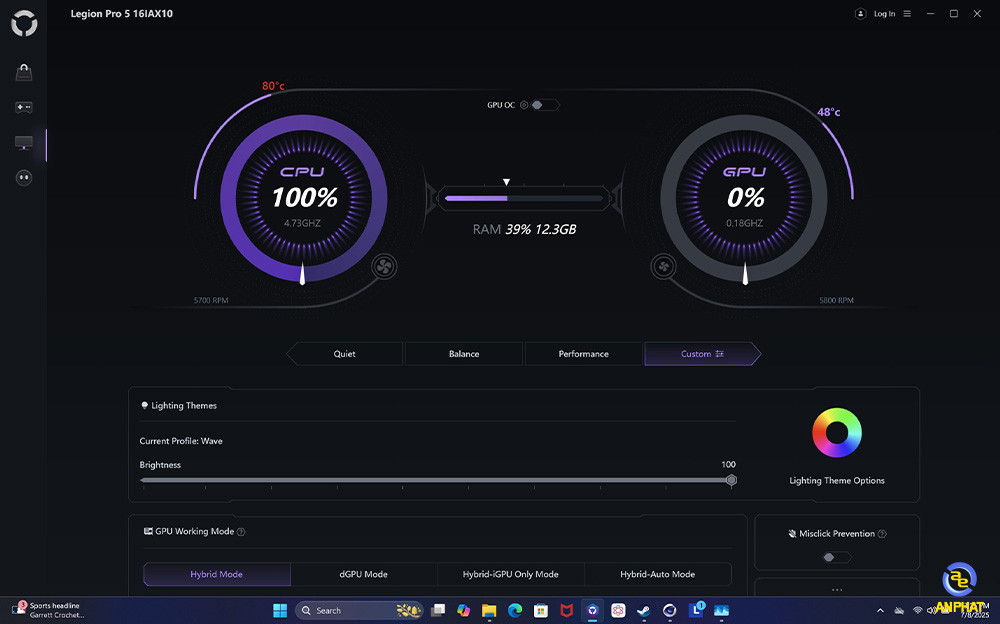
Task: Select Hybrid Mode GPU option
Action: point(217,574)
